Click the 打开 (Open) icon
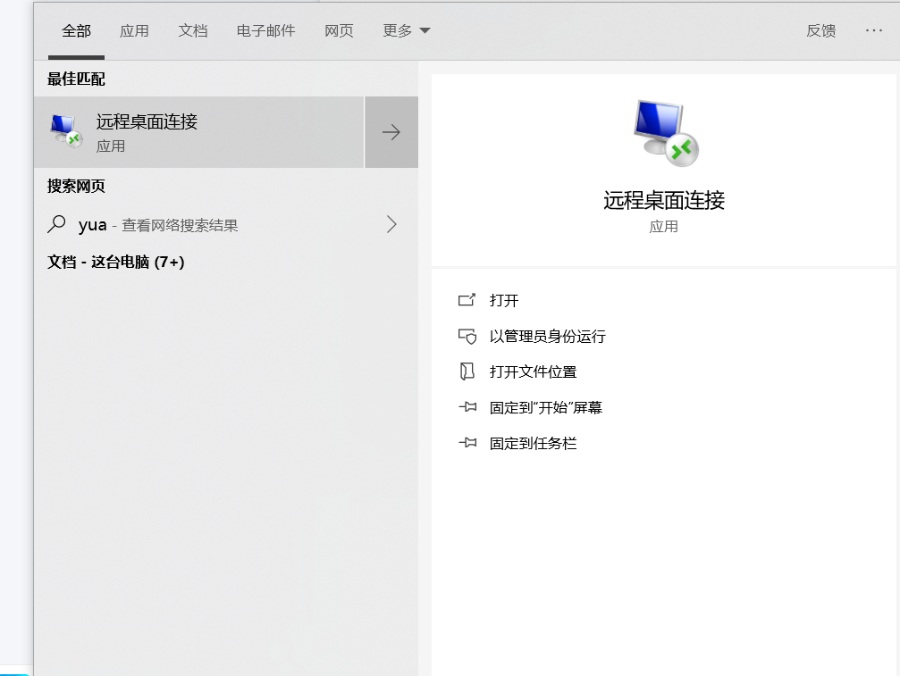The height and width of the screenshot is (676, 900). point(467,300)
